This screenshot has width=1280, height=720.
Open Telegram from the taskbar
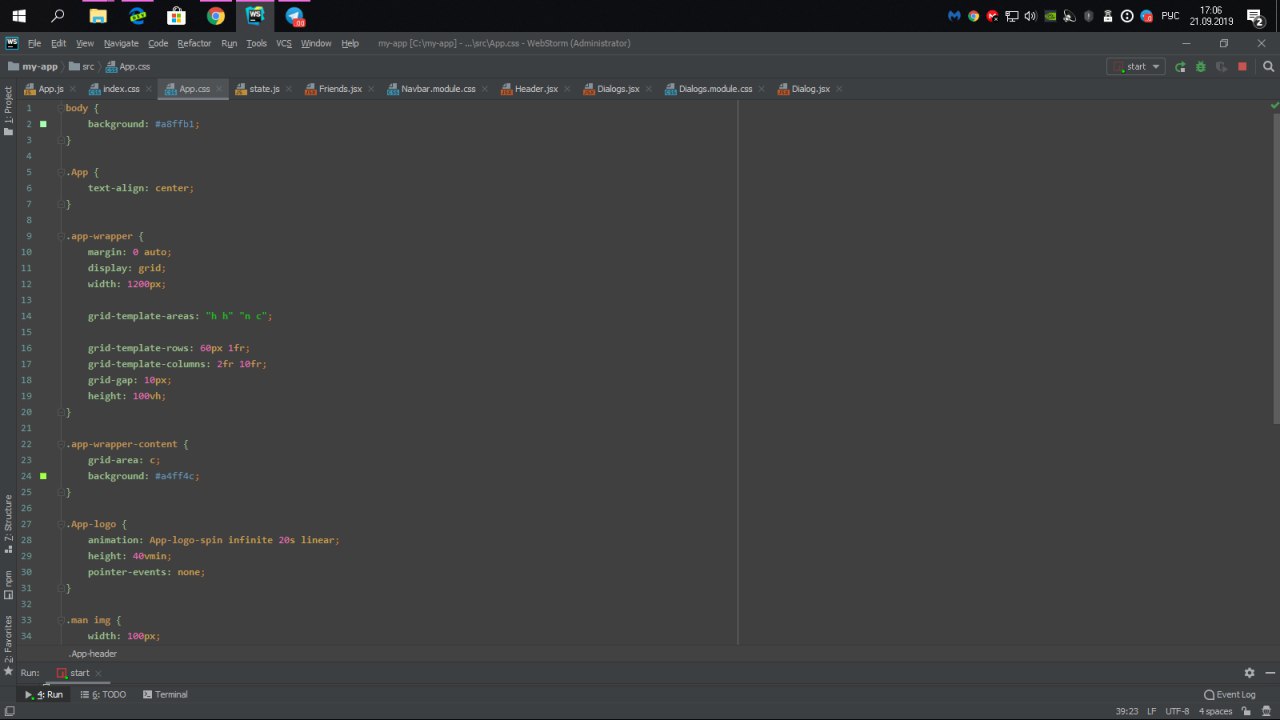coord(294,16)
